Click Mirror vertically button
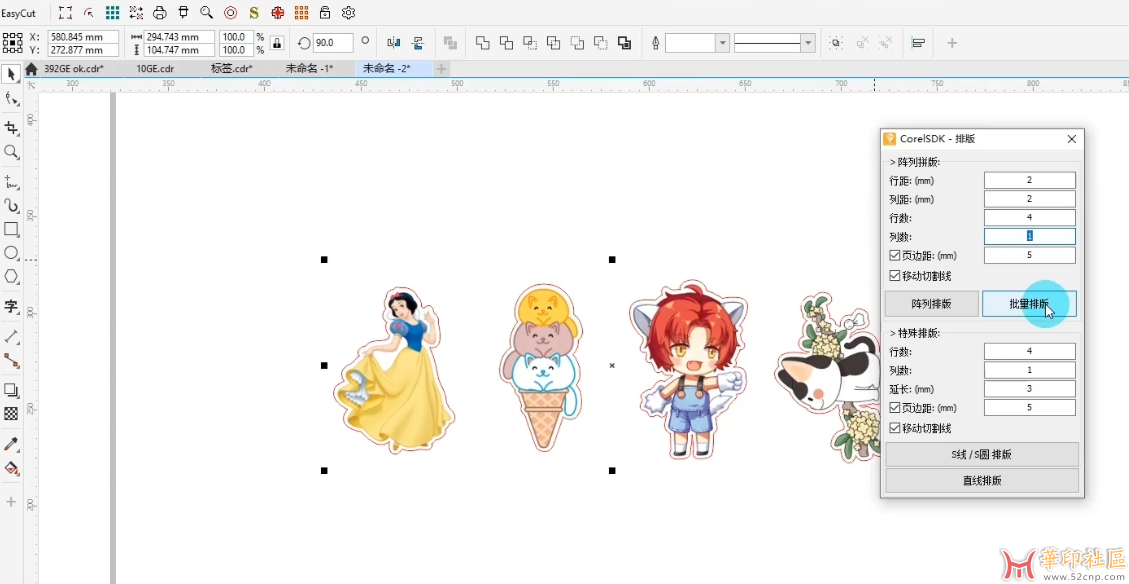The width and height of the screenshot is (1129, 584). click(418, 43)
